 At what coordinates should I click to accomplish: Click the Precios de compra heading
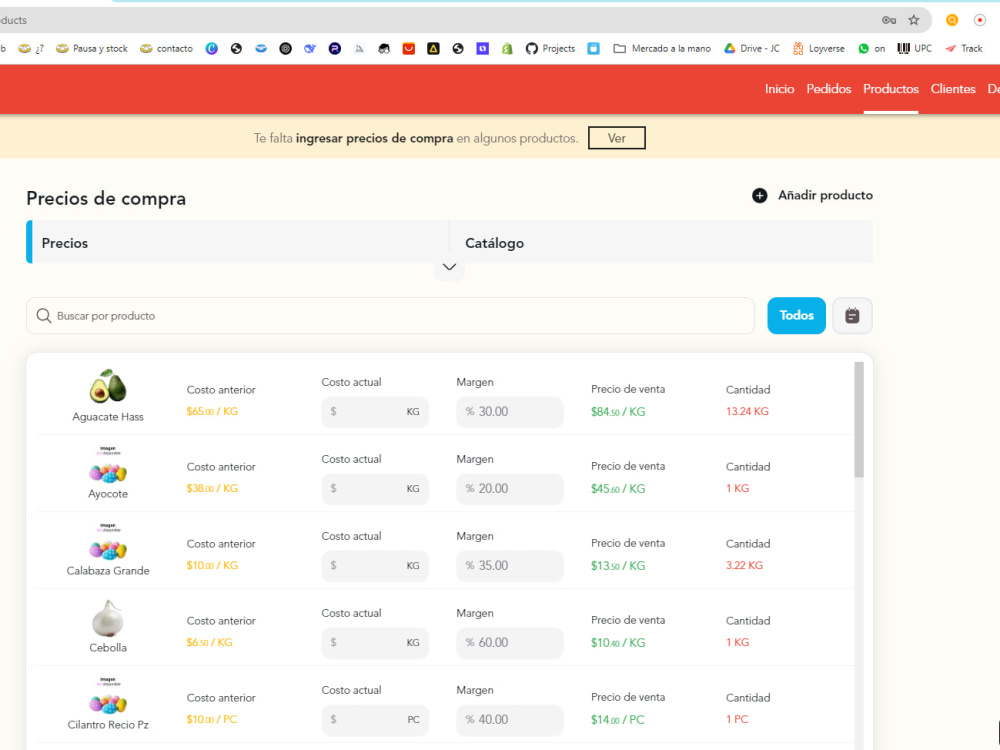[x=106, y=198]
